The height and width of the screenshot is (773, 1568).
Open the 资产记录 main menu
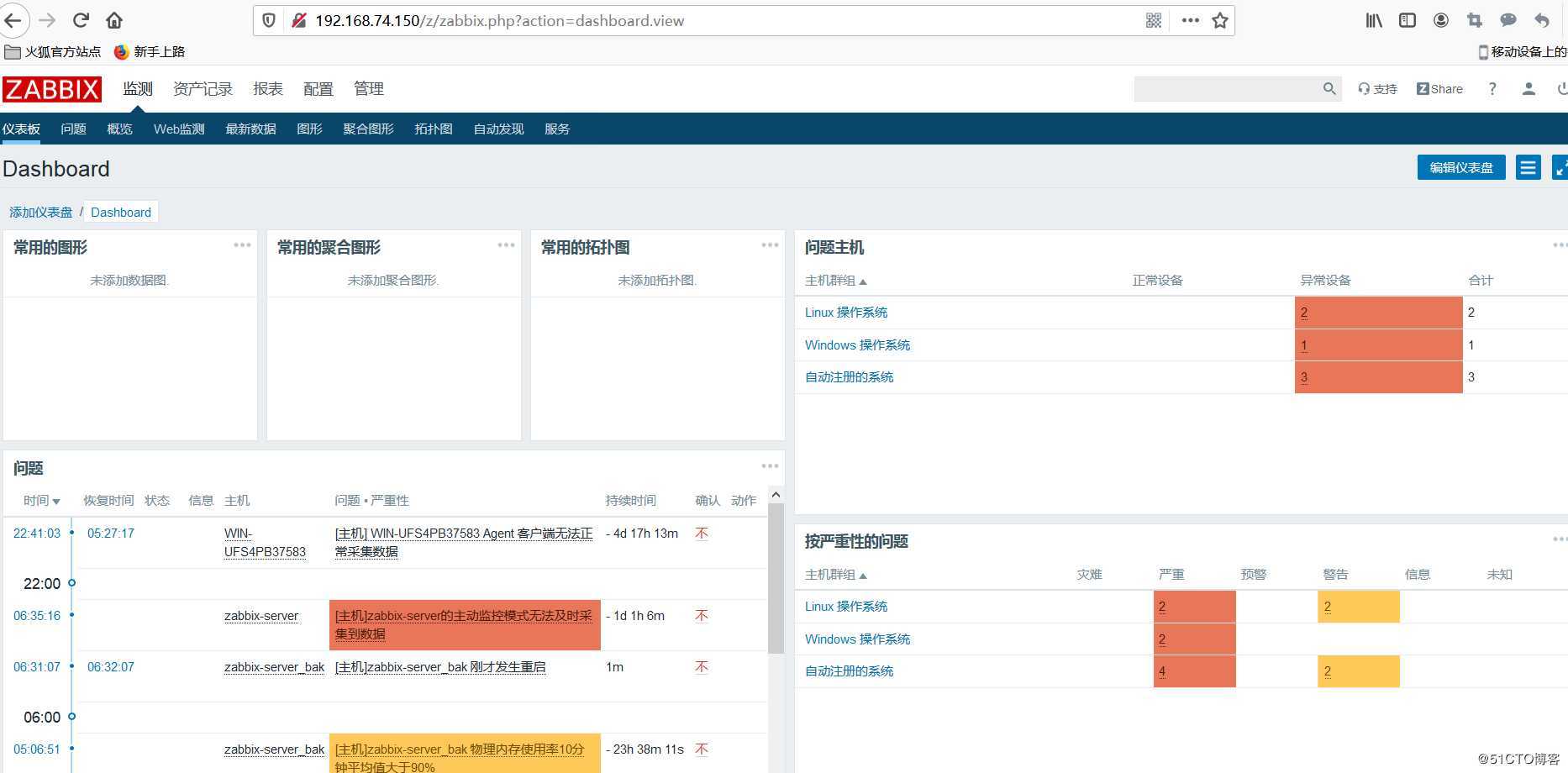[x=203, y=89]
